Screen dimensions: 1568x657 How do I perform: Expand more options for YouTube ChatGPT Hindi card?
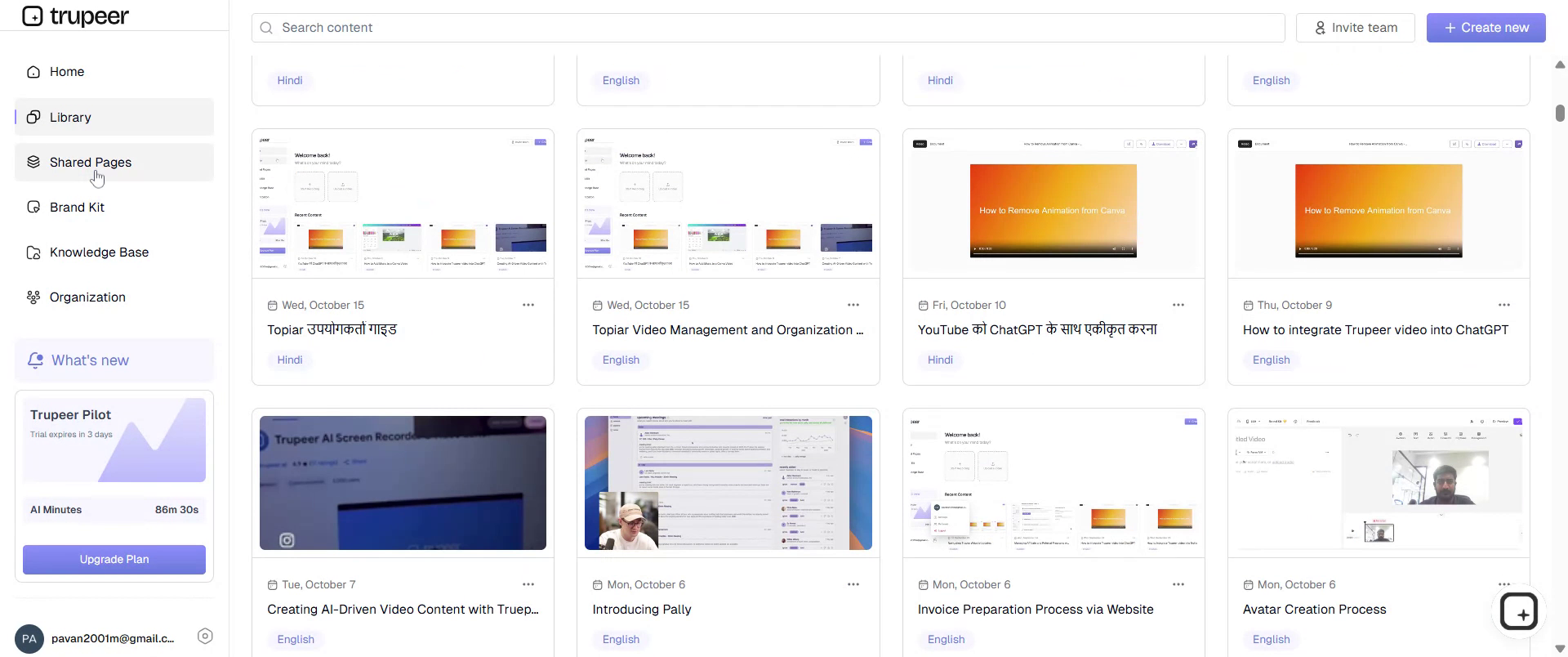point(1178,305)
